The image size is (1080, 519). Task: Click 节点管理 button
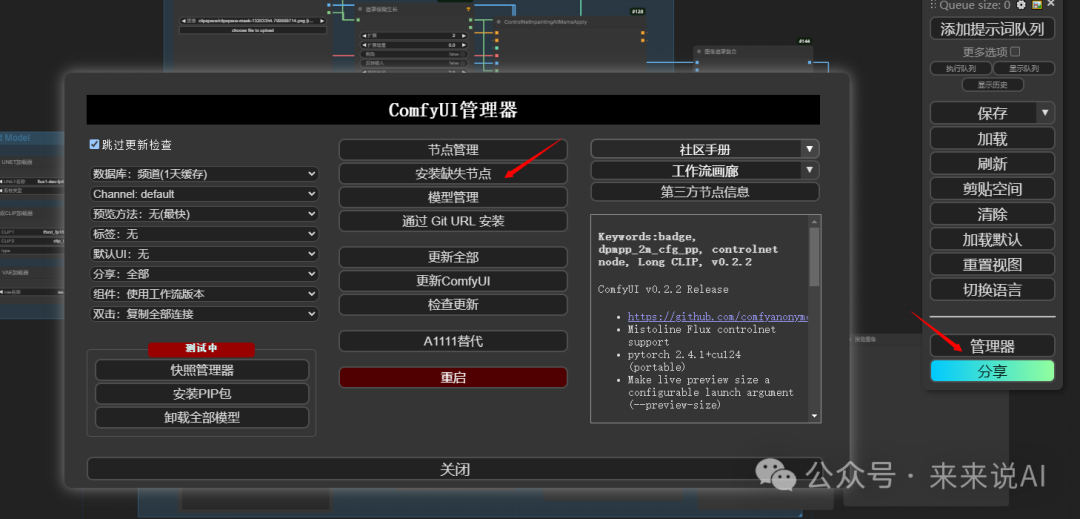coord(453,149)
